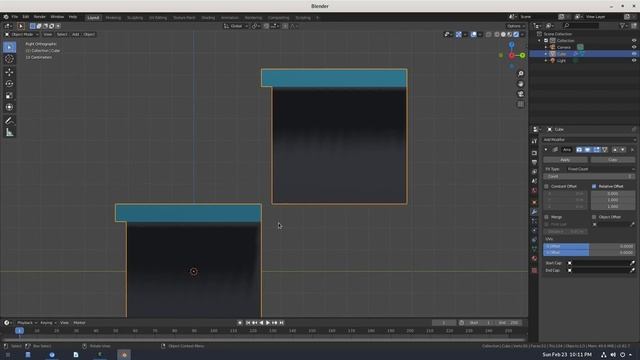Switch to the Sculpting workspace tab

tap(135, 18)
